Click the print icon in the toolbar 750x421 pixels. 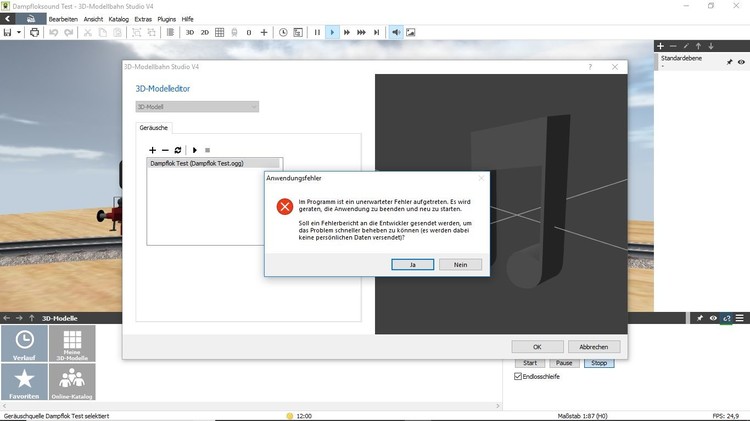[x=34, y=33]
